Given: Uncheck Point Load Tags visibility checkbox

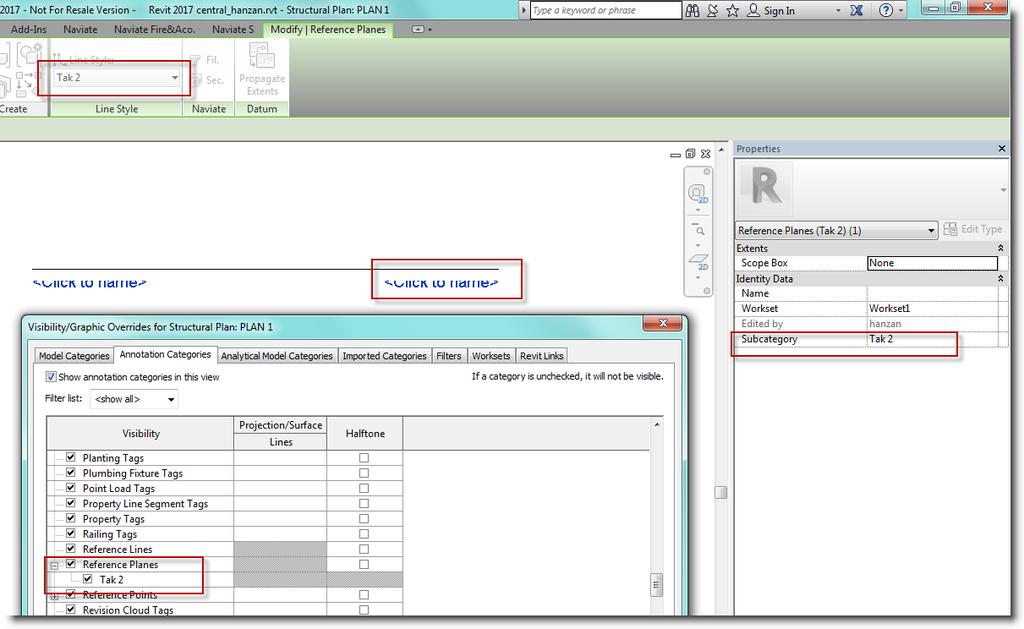Looking at the screenshot, I should [71, 488].
